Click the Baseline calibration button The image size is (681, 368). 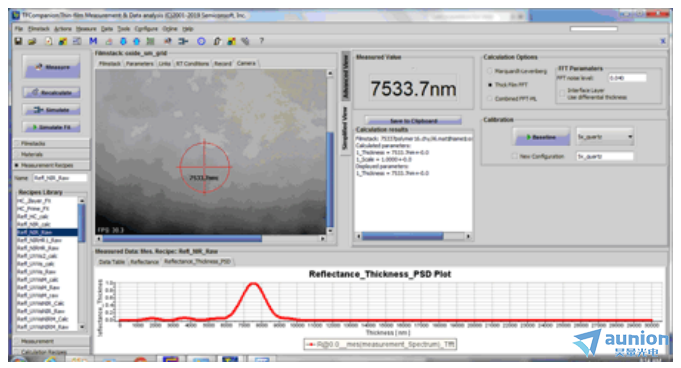point(542,137)
